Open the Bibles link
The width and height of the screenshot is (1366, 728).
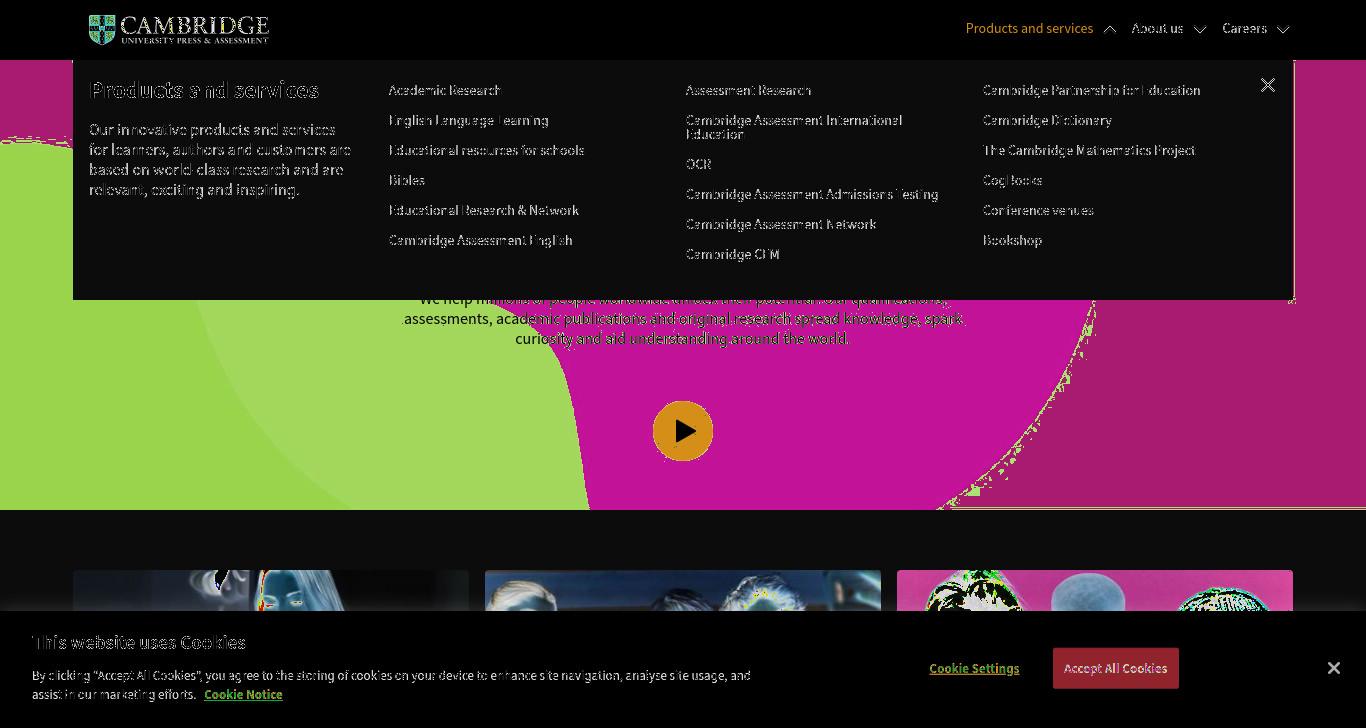[406, 180]
